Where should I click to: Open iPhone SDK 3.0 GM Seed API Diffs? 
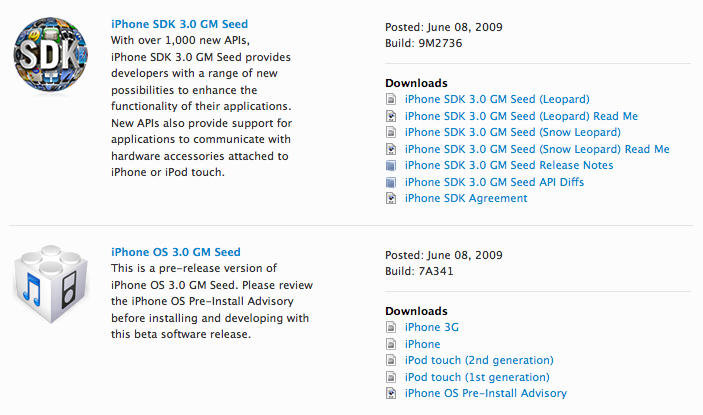pyautogui.click(x=494, y=182)
